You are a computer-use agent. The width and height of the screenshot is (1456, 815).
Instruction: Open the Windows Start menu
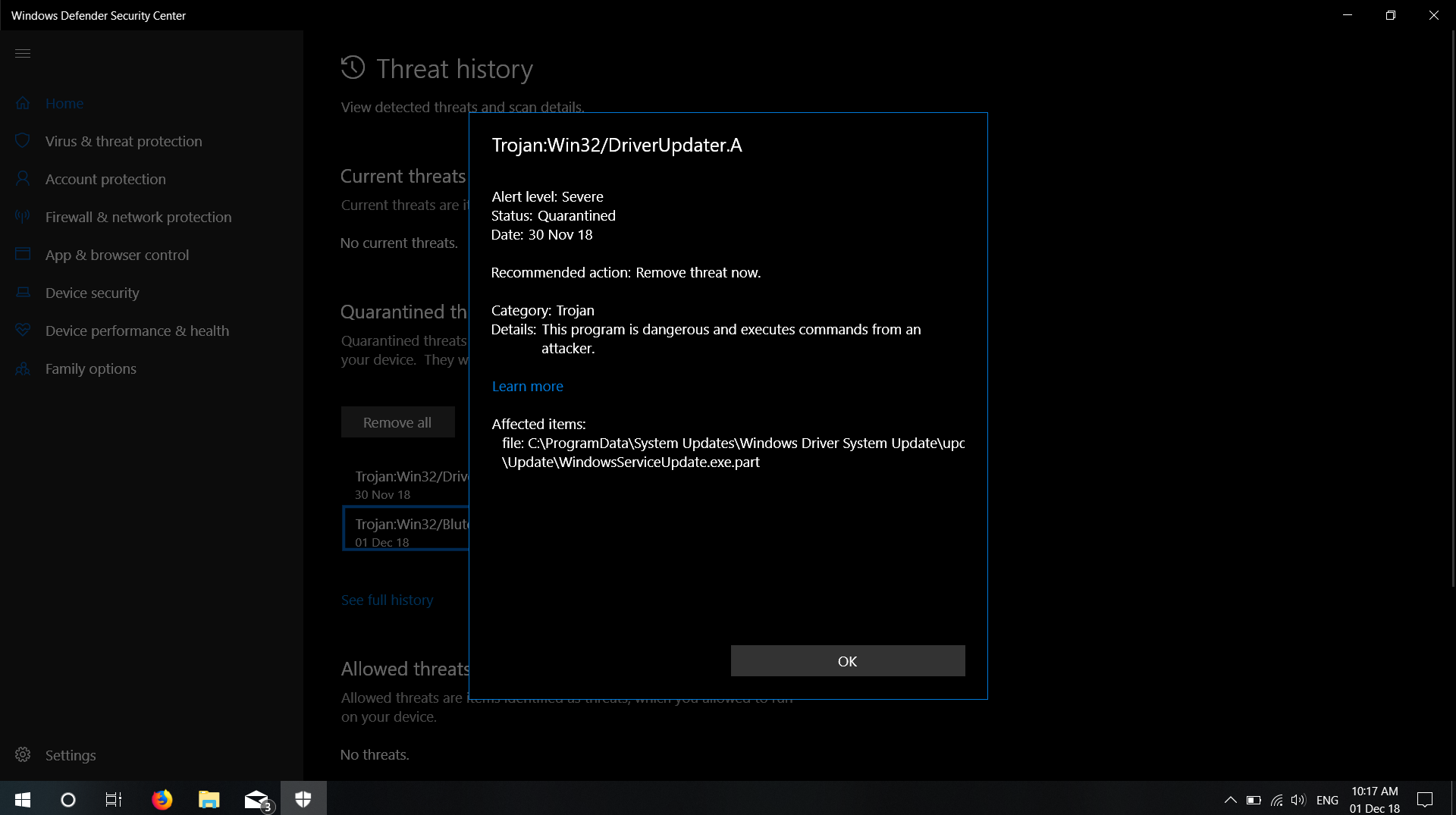click(x=23, y=799)
